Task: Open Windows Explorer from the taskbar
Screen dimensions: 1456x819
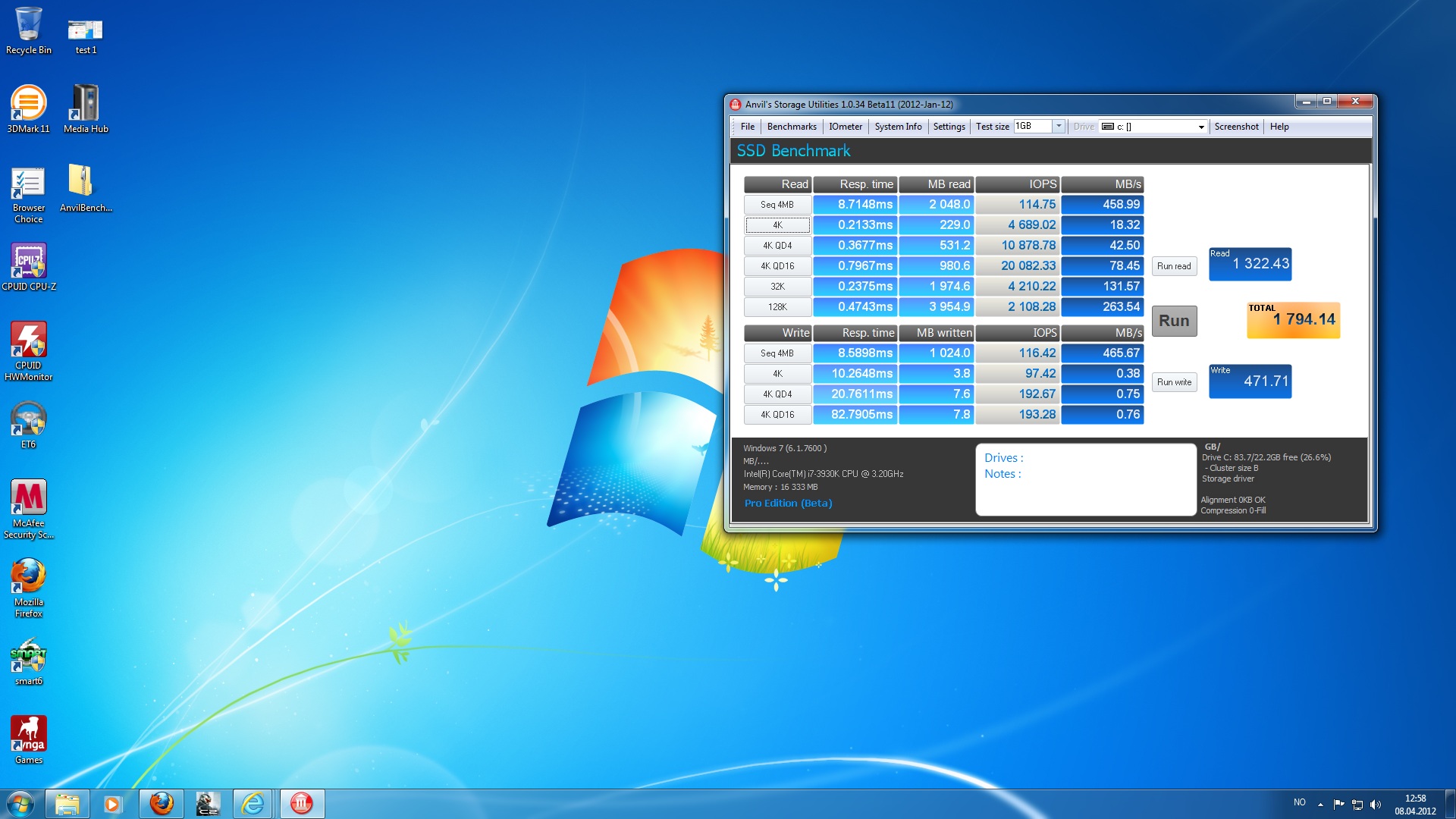Action: [67, 804]
